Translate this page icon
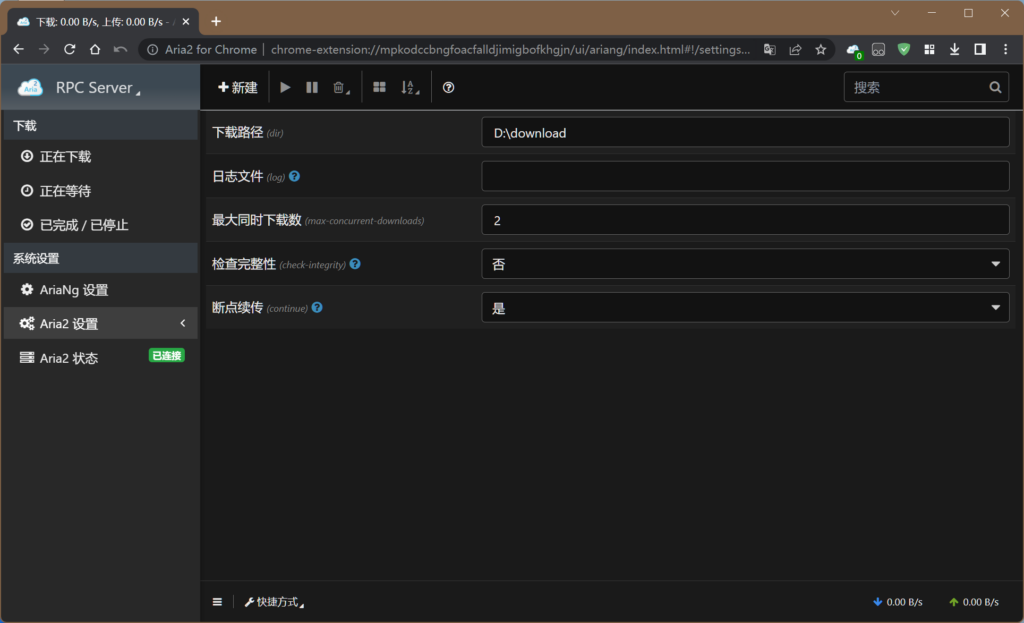 click(769, 50)
